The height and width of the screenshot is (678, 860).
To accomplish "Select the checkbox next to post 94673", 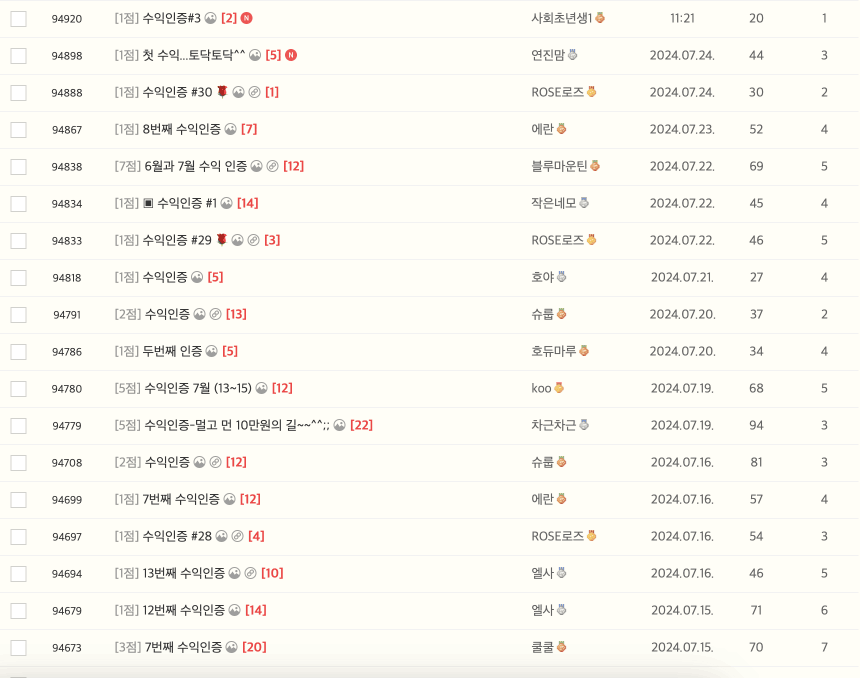I will pyautogui.click(x=17, y=647).
